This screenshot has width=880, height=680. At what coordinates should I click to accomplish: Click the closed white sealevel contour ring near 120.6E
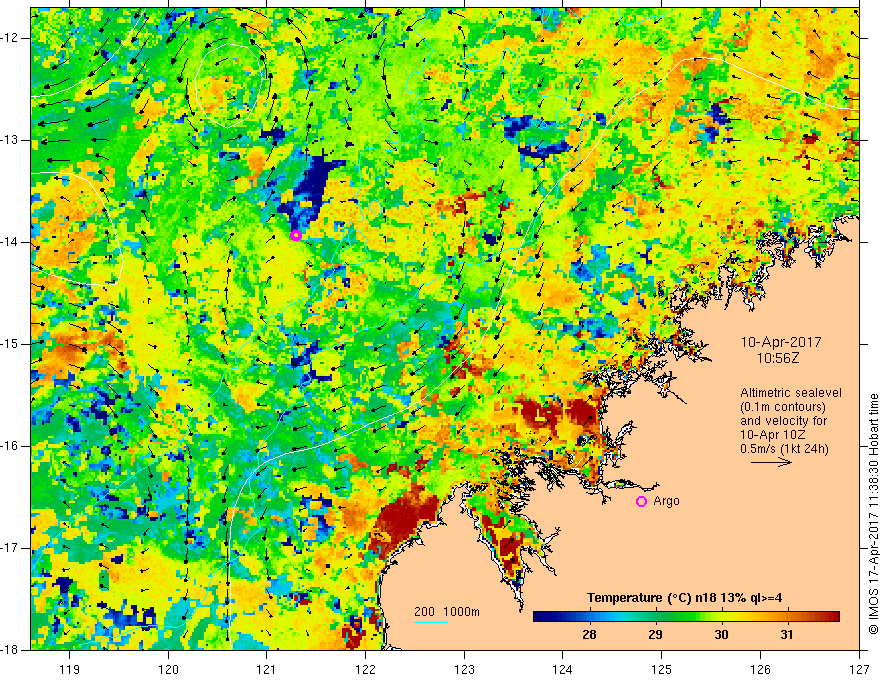pos(230,84)
